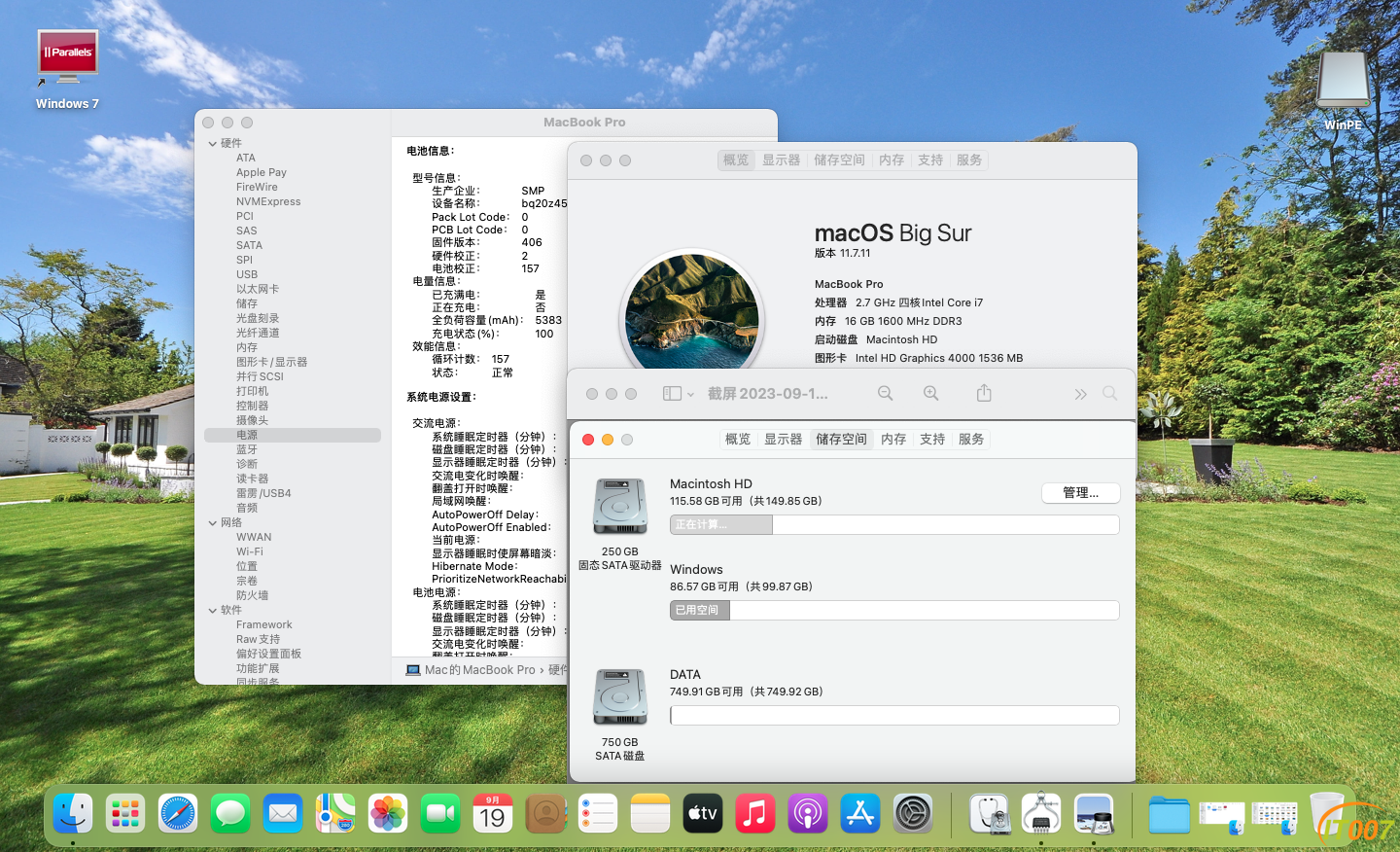Open Mail from the Dock
The image size is (1400, 852).
click(283, 813)
